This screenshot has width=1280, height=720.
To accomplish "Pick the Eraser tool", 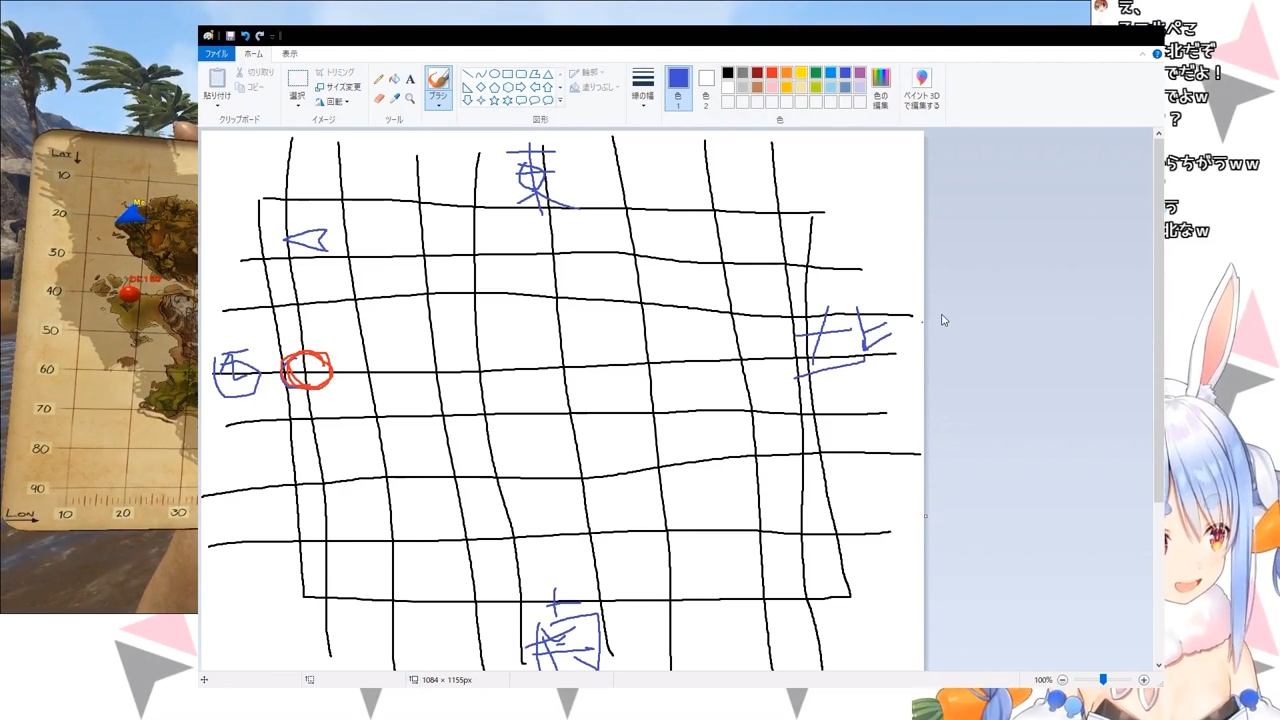I will click(378, 98).
